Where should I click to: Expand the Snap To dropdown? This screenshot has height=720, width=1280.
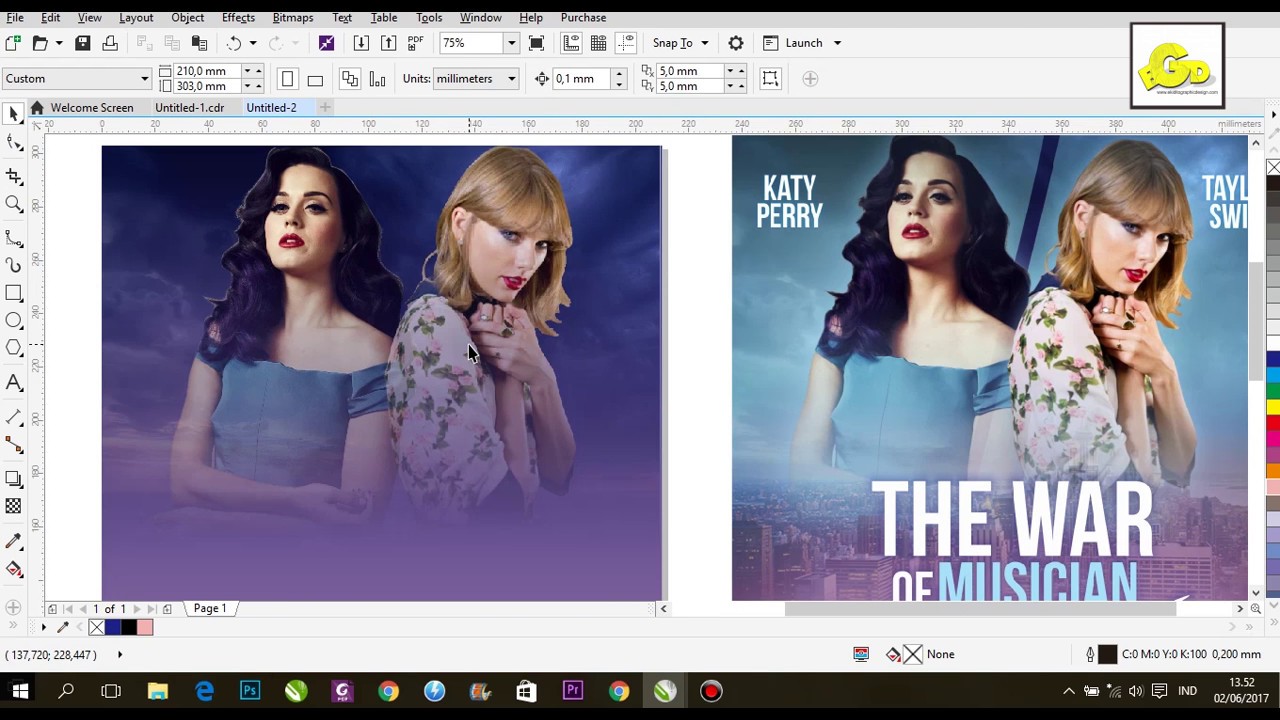704,43
